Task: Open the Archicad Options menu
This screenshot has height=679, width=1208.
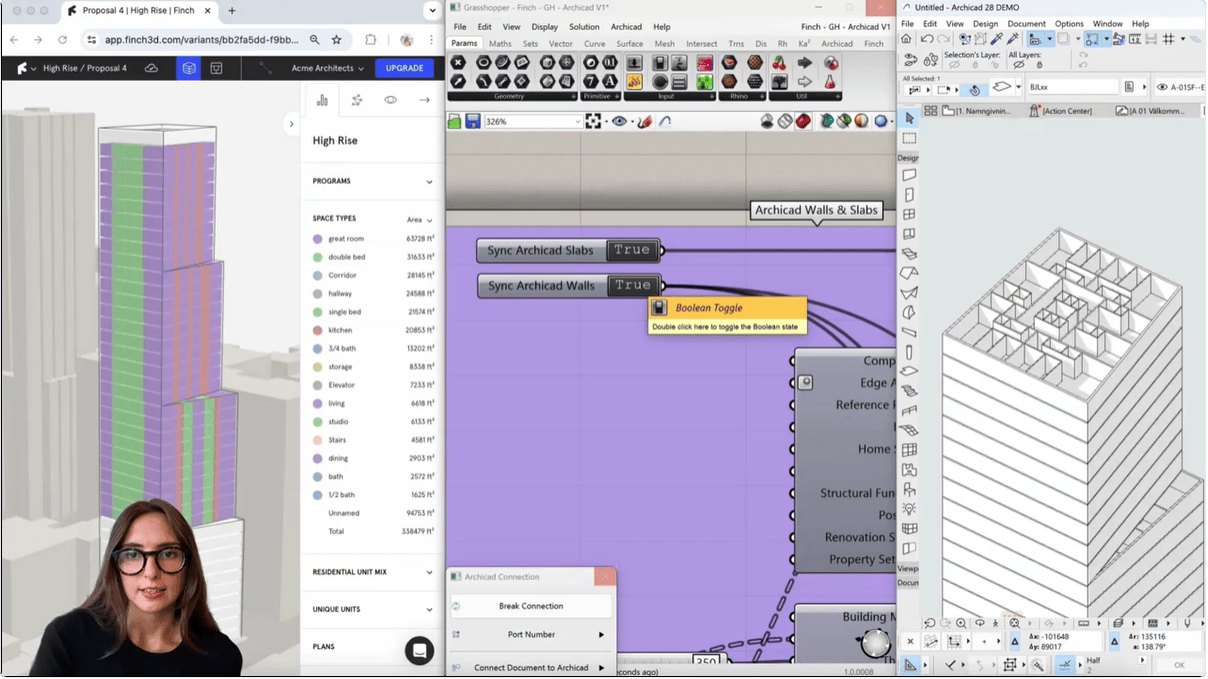Action: (1069, 23)
